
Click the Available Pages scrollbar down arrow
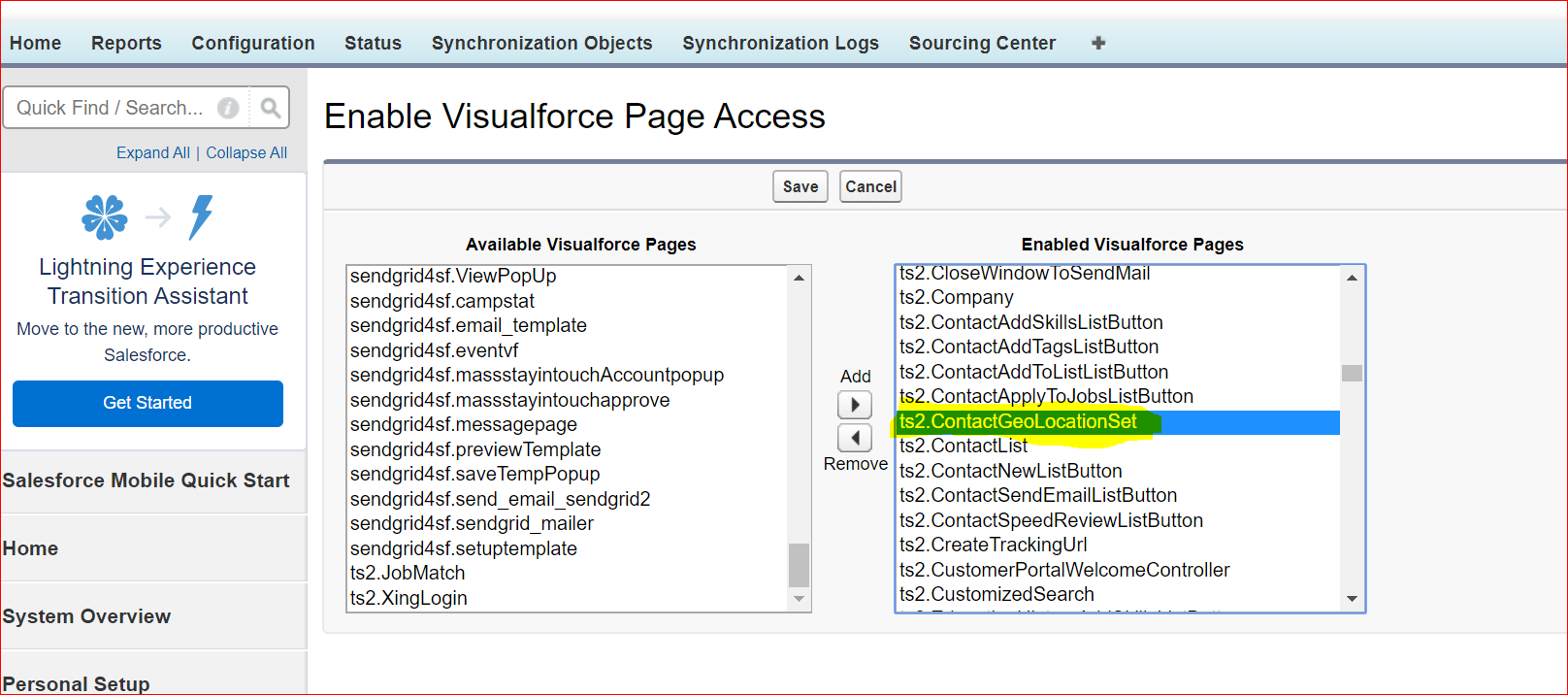799,599
